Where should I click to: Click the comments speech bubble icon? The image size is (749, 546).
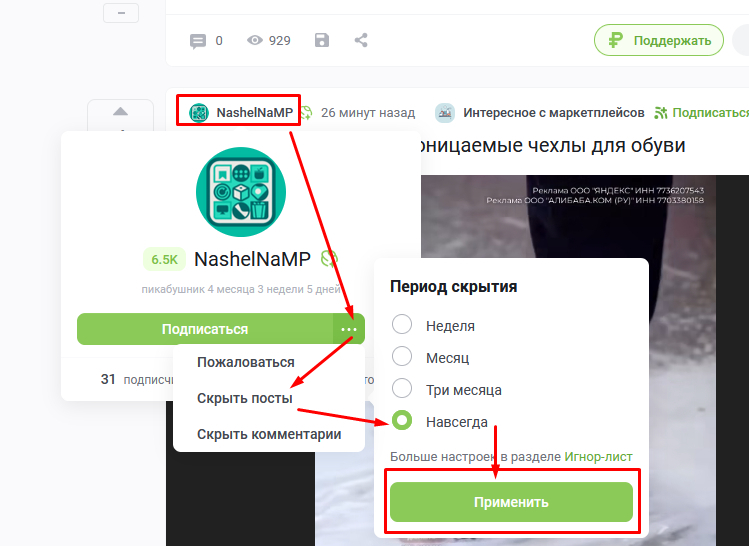(x=197, y=41)
